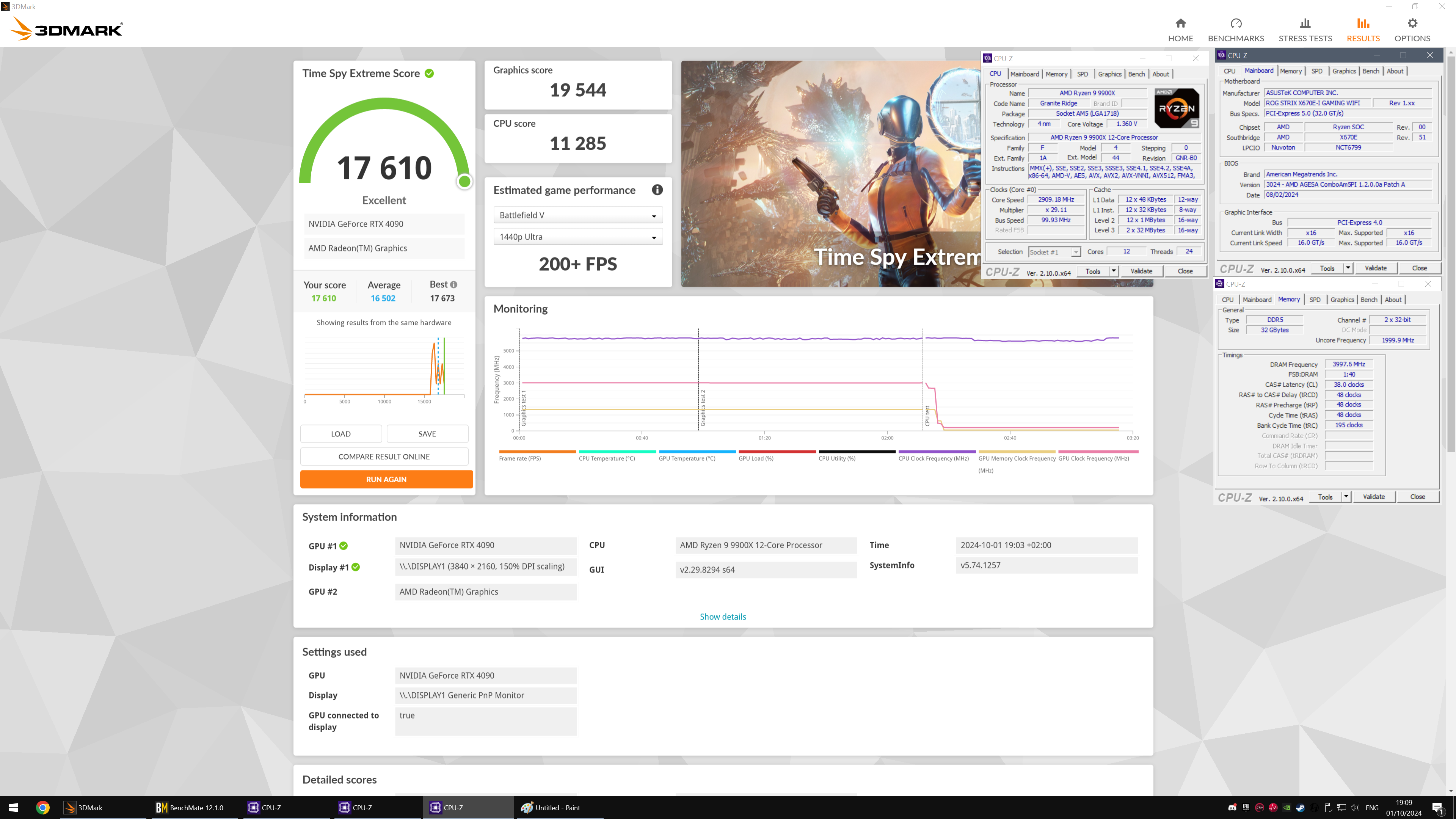This screenshot has width=1456, height=819.
Task: Toggle the GPU Memory Clock Frequency series in the legend
Action: pos(1016,461)
